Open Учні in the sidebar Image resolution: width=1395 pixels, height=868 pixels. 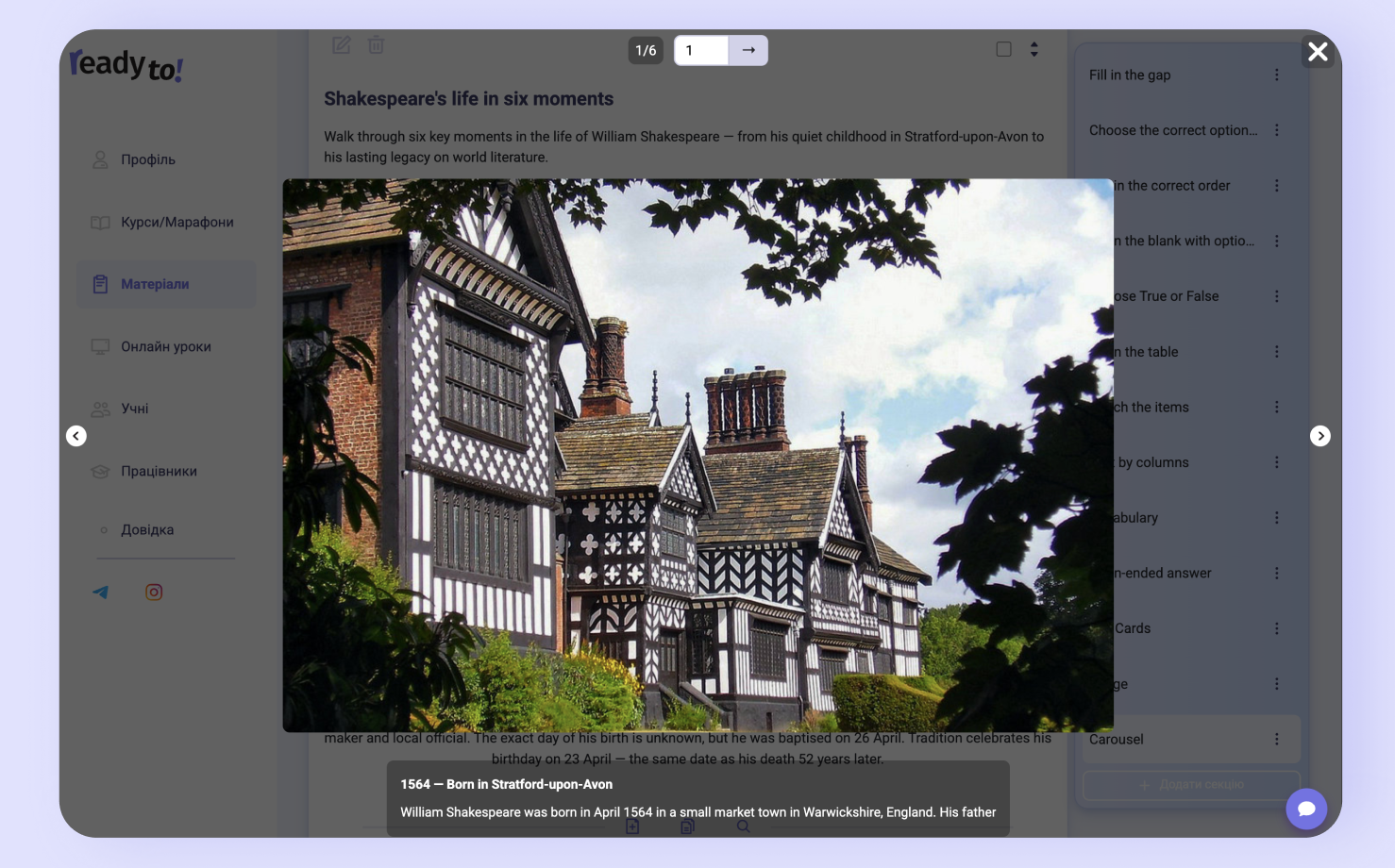(x=166, y=409)
